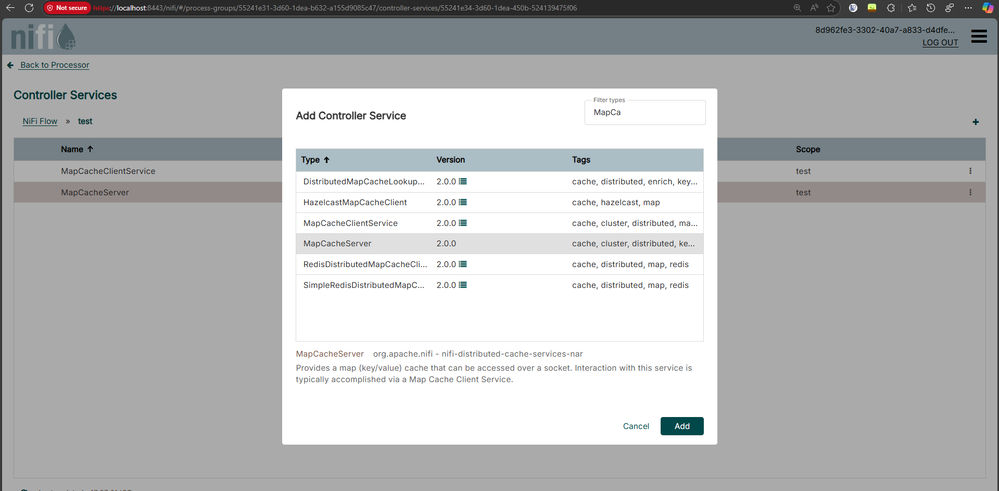This screenshot has width=999, height=491.
Task: Open options menu for MapCacheServer service row
Action: 970,192
